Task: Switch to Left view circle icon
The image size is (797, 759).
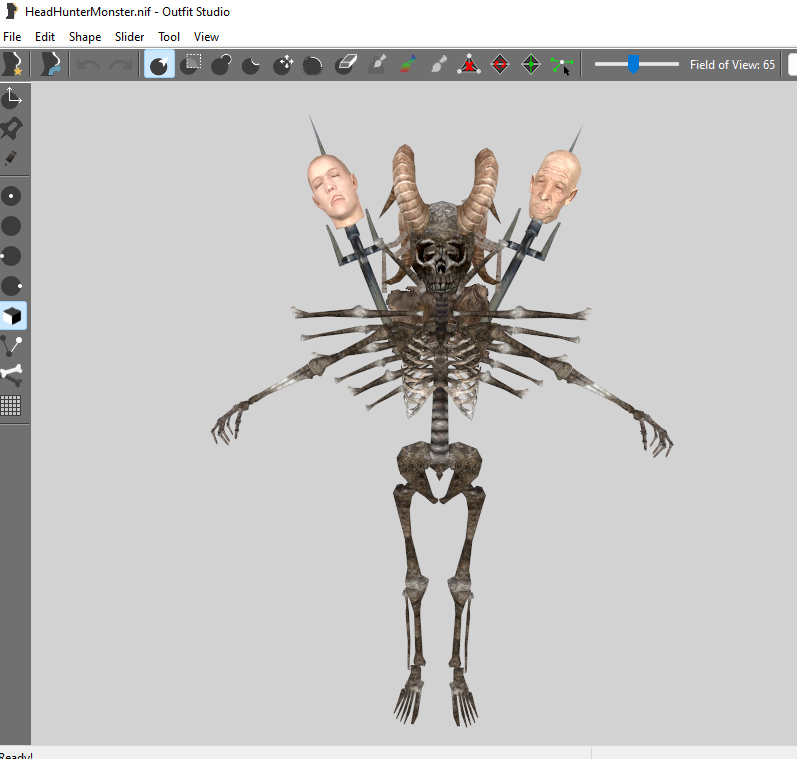Action: (x=11, y=256)
